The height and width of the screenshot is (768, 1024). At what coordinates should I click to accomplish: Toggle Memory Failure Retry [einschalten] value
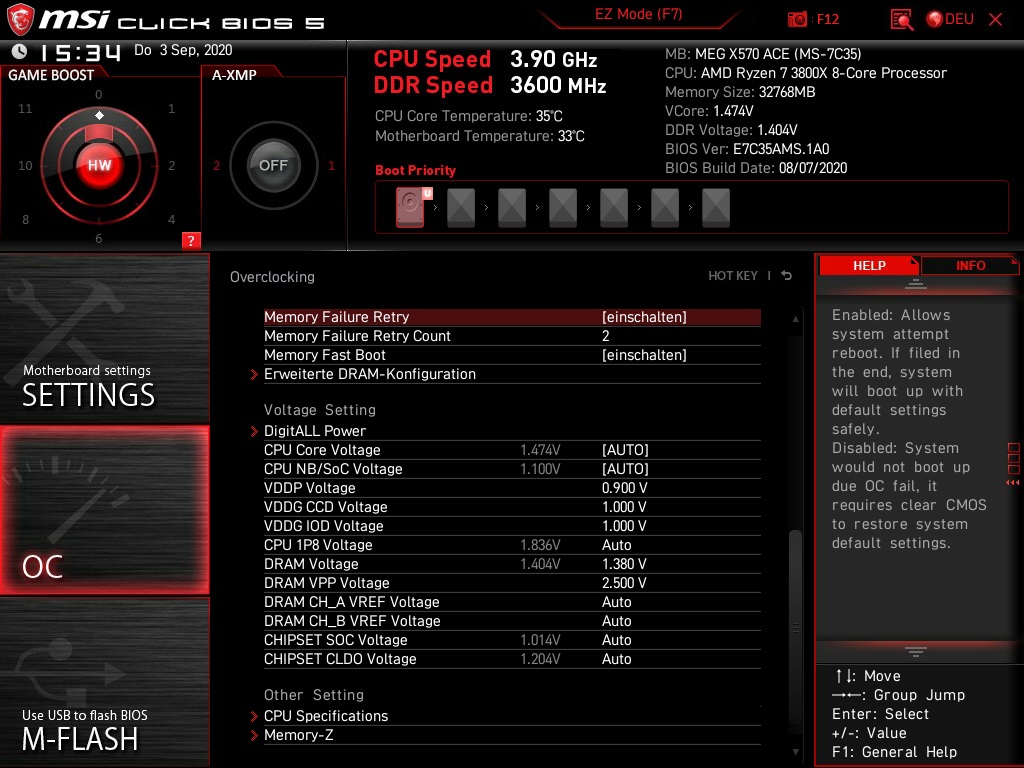click(644, 317)
